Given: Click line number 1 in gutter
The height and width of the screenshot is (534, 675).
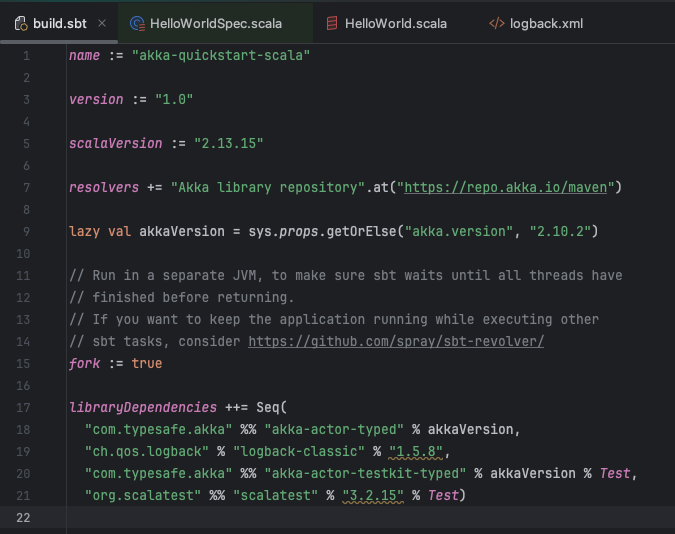Looking at the screenshot, I should point(26,56).
